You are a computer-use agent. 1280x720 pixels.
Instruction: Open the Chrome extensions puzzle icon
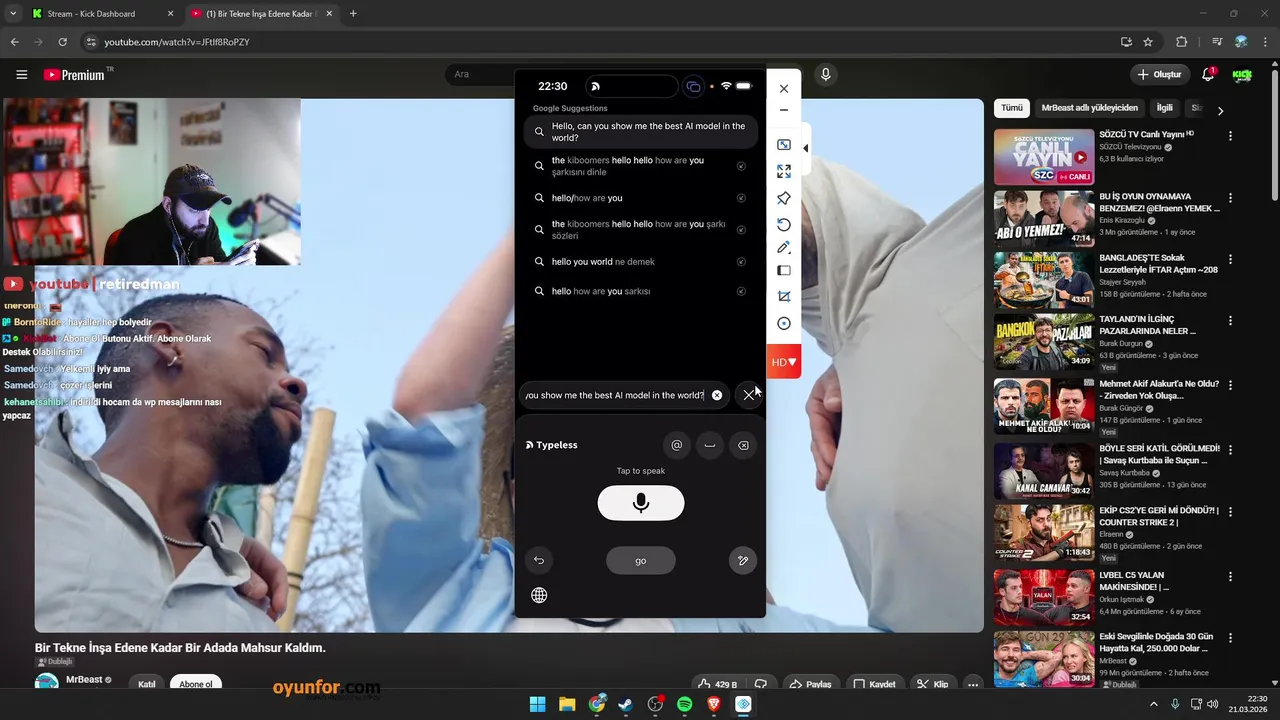click(1181, 42)
